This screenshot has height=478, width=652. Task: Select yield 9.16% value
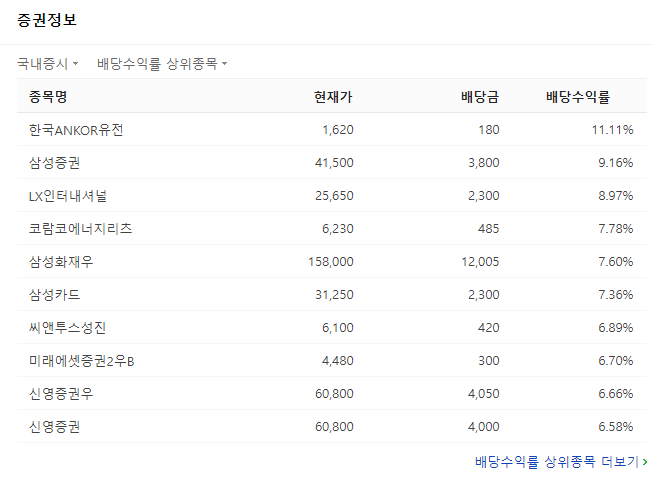(x=616, y=163)
